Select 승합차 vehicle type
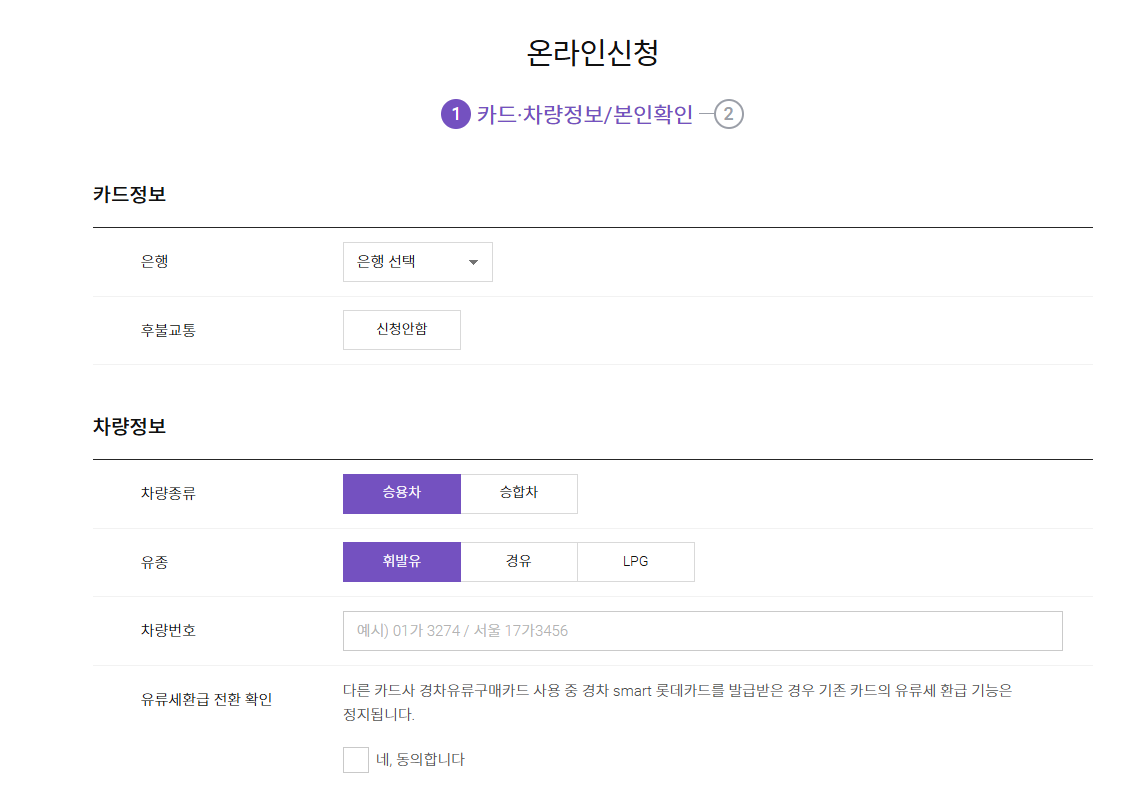The width and height of the screenshot is (1144, 788). 519,493
